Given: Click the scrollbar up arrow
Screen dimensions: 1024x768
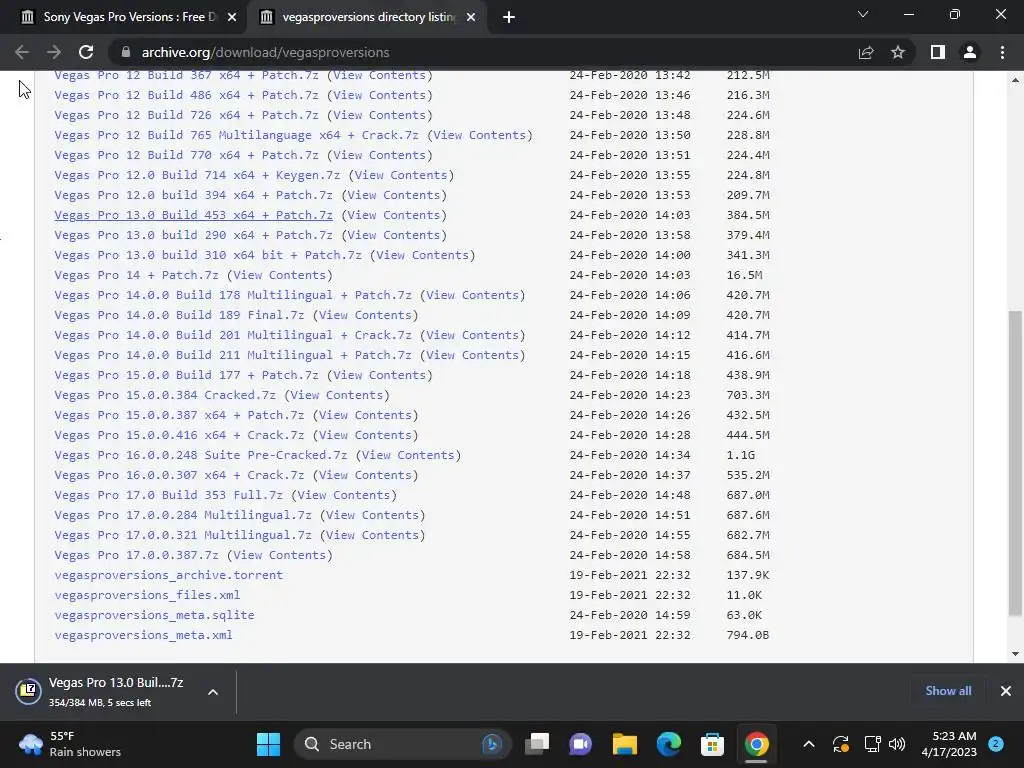Looking at the screenshot, I should pos(1015,80).
